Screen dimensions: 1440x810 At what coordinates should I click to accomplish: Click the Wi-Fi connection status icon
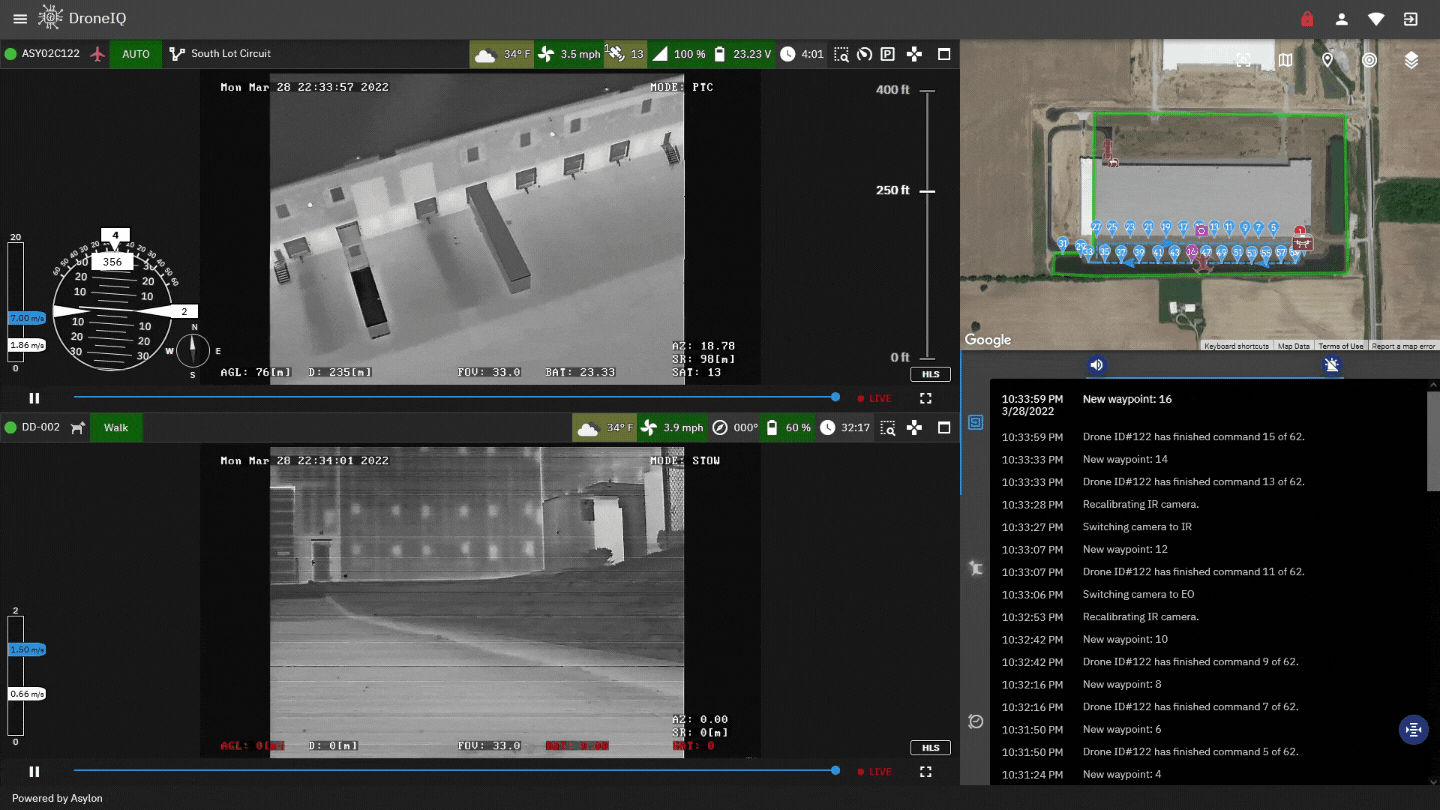point(1376,19)
